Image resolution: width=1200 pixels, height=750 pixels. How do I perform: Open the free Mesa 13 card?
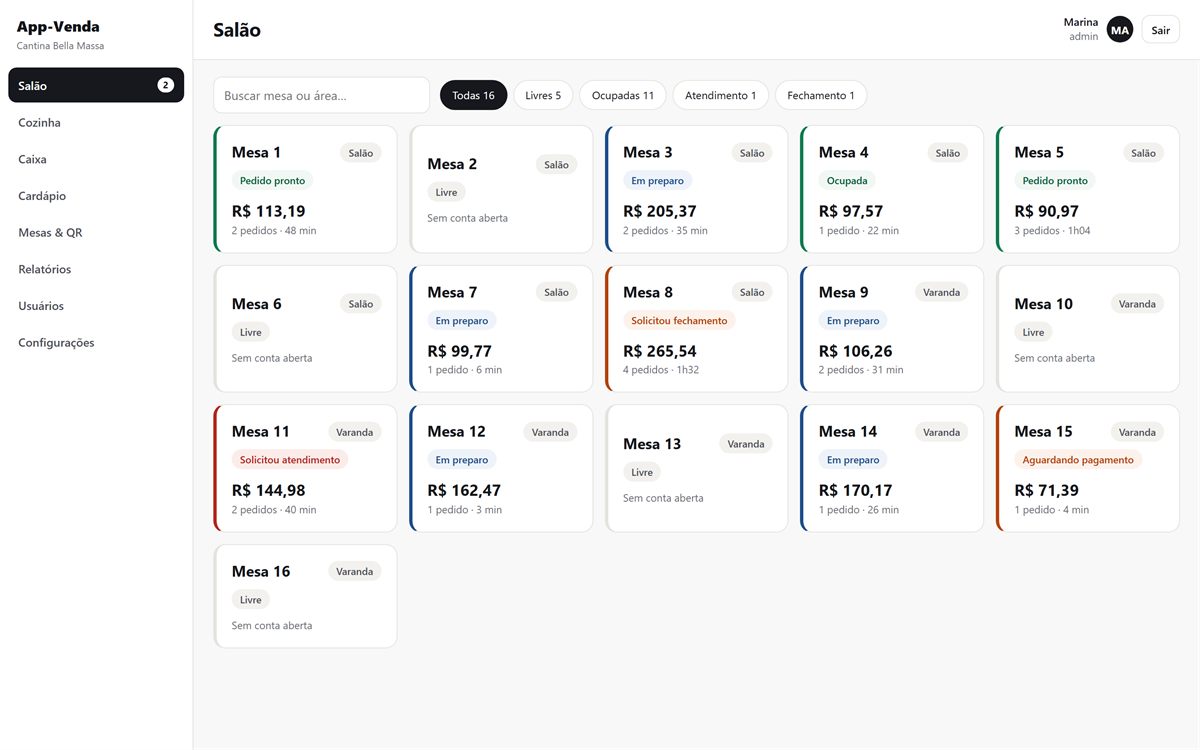pyautogui.click(x=697, y=468)
